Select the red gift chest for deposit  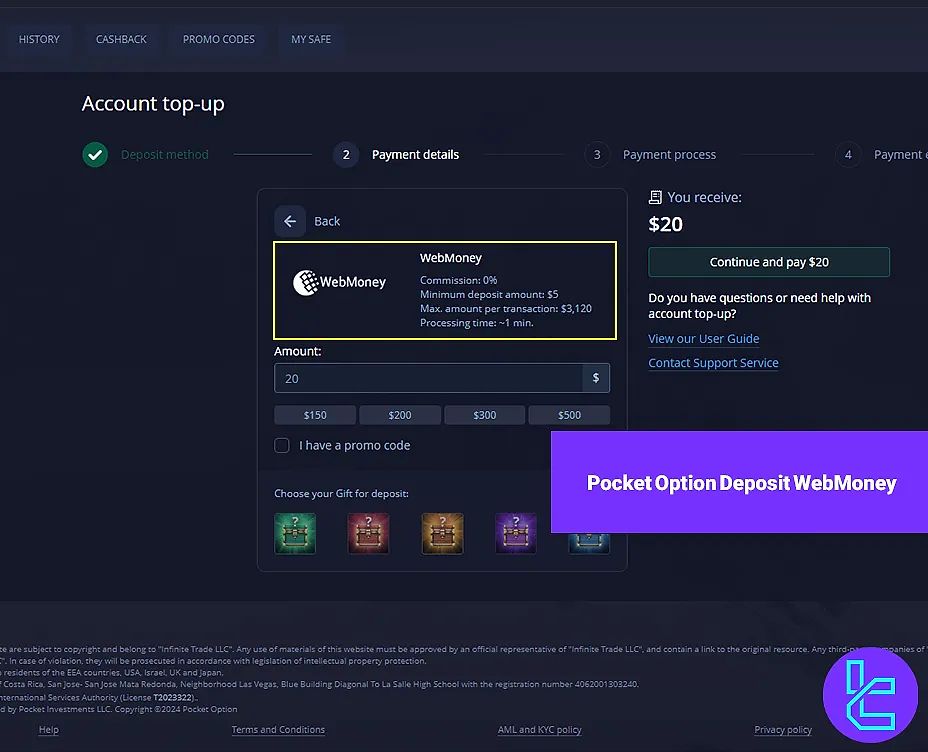368,533
